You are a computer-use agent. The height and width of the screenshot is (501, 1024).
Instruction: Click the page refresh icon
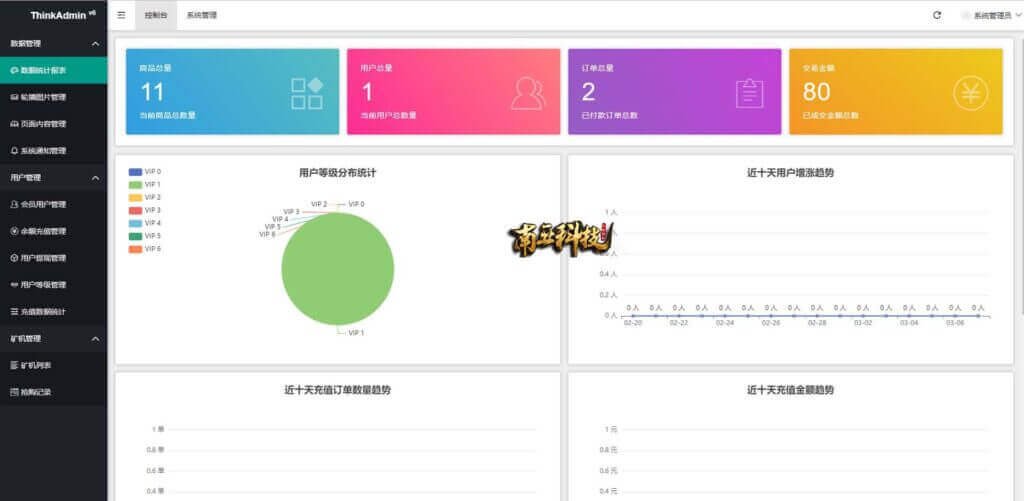coord(936,15)
